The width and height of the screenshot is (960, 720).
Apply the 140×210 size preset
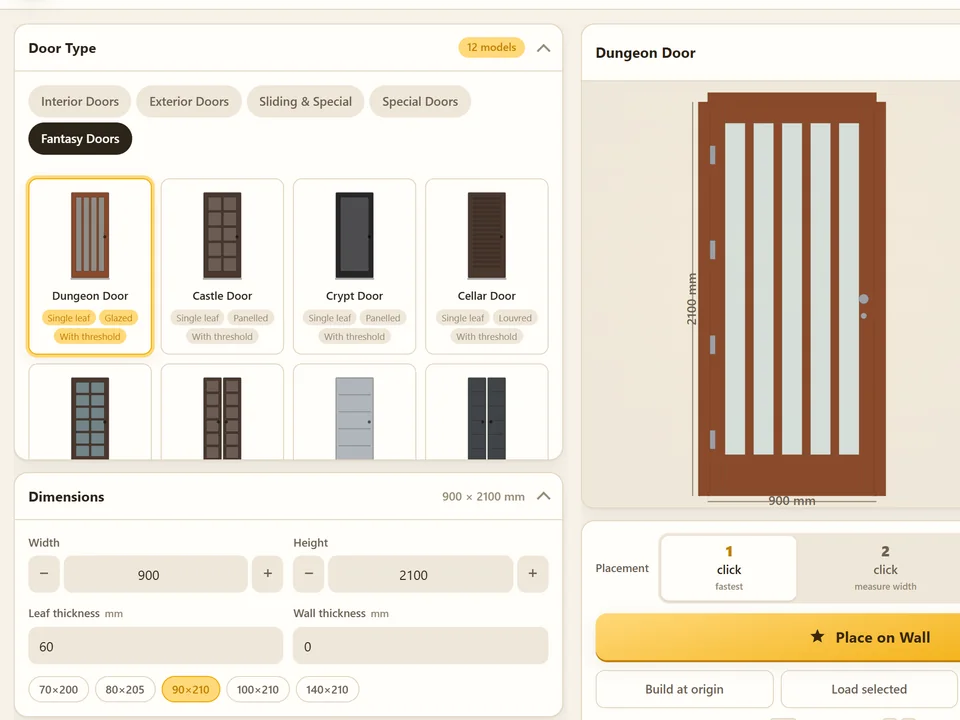328,689
